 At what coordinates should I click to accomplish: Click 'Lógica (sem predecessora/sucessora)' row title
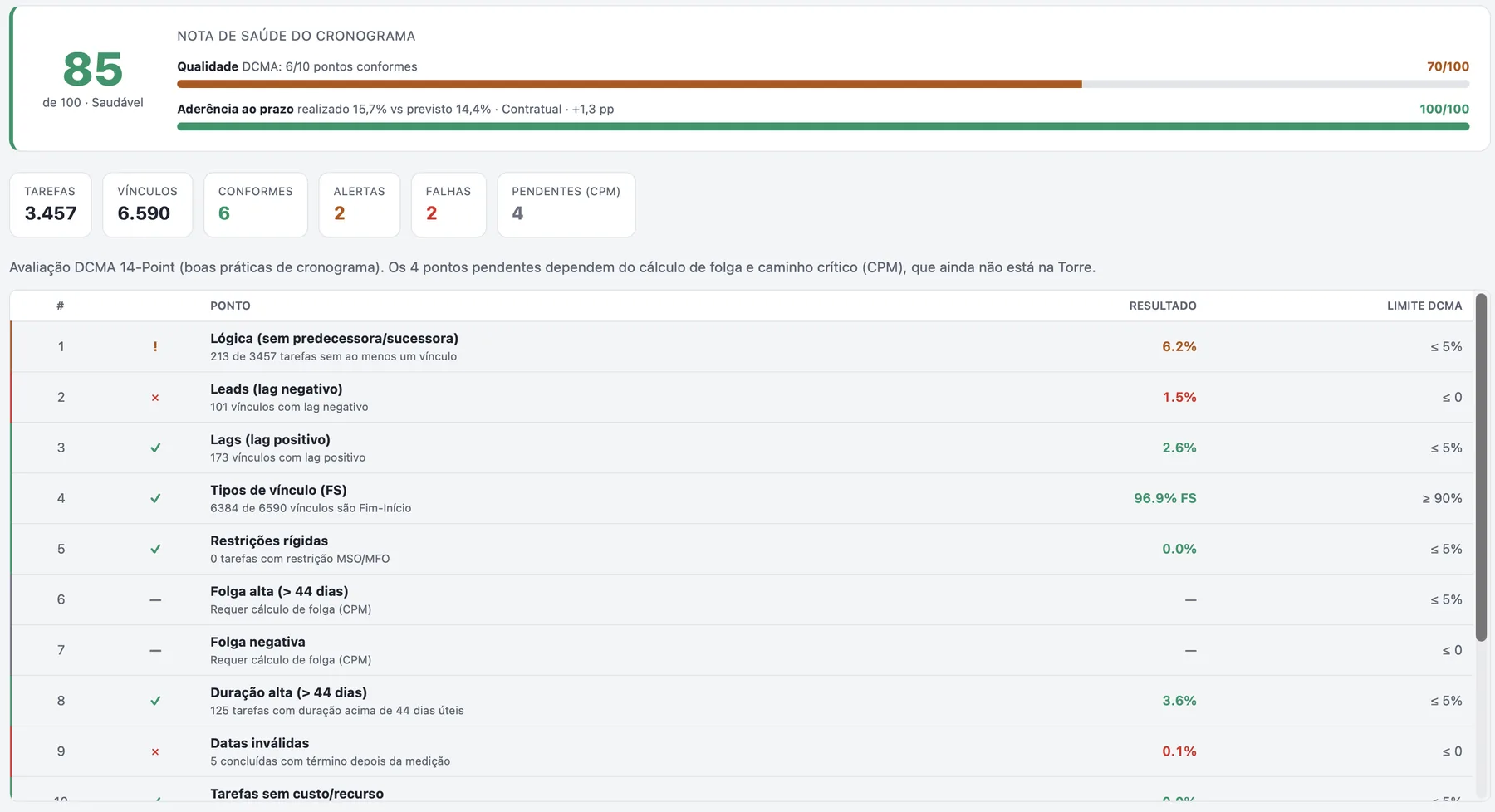(x=334, y=338)
